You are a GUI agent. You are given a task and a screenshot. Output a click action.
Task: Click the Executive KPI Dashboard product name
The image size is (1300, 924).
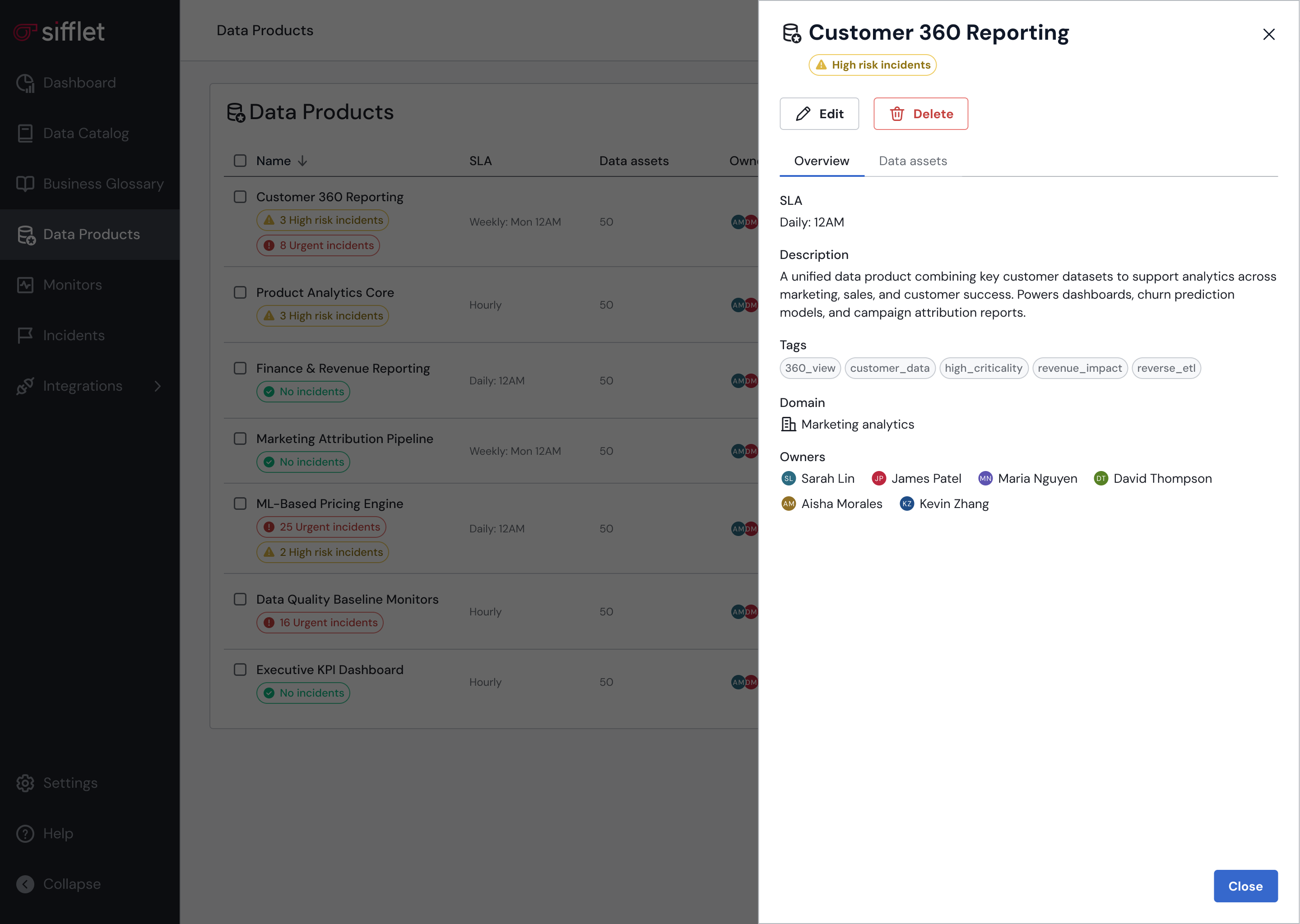pos(330,670)
